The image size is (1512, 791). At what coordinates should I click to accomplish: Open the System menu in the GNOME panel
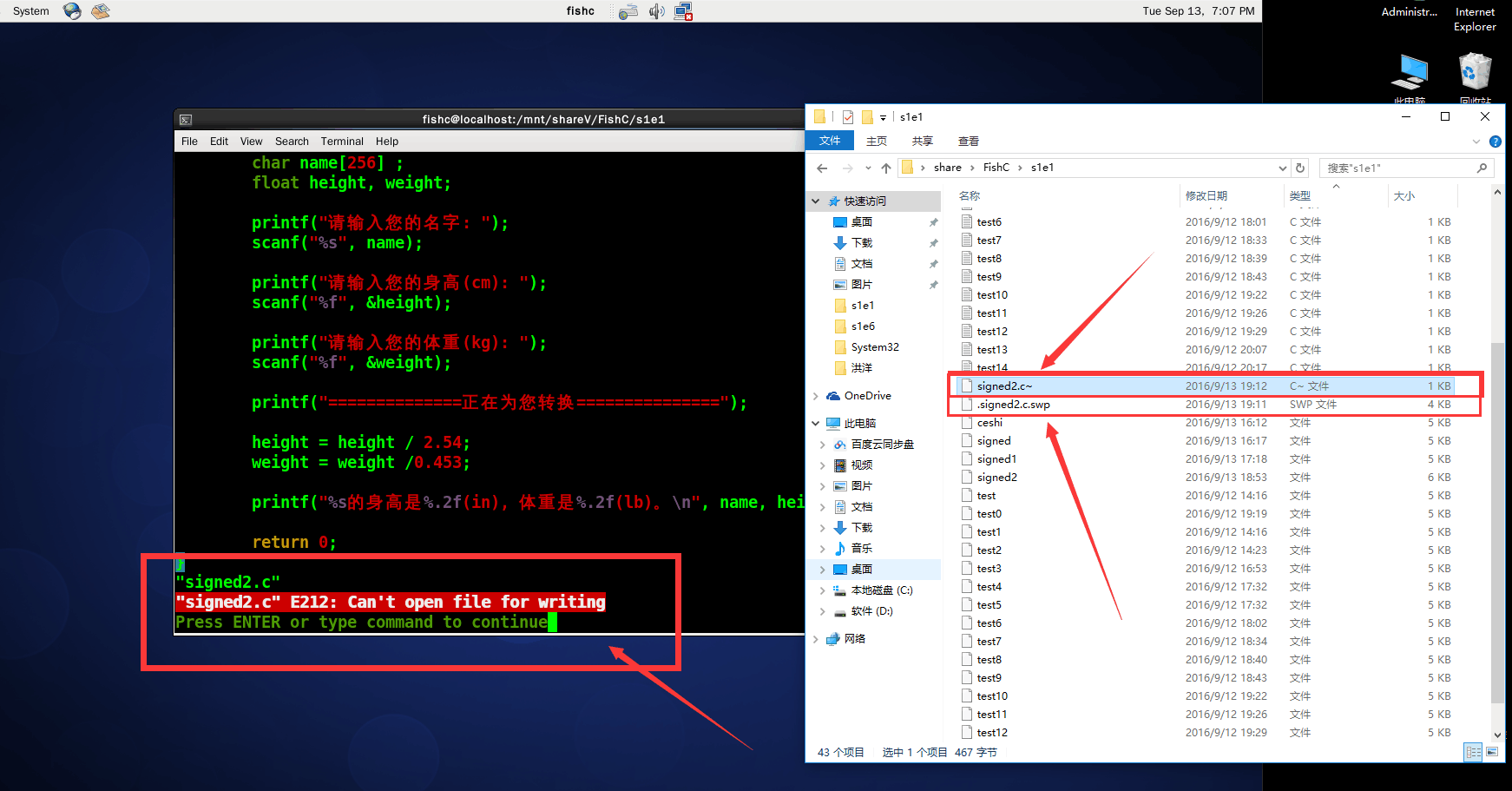pyautogui.click(x=31, y=11)
